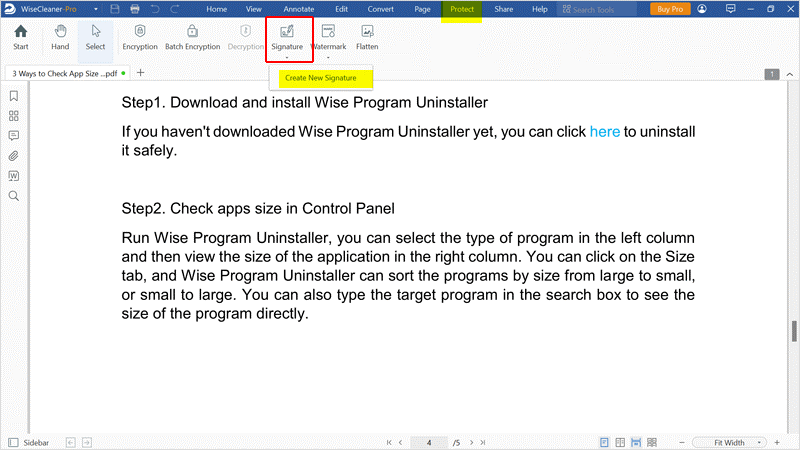The height and width of the screenshot is (450, 800).
Task: Open the Protect menu tab
Action: coord(462,9)
